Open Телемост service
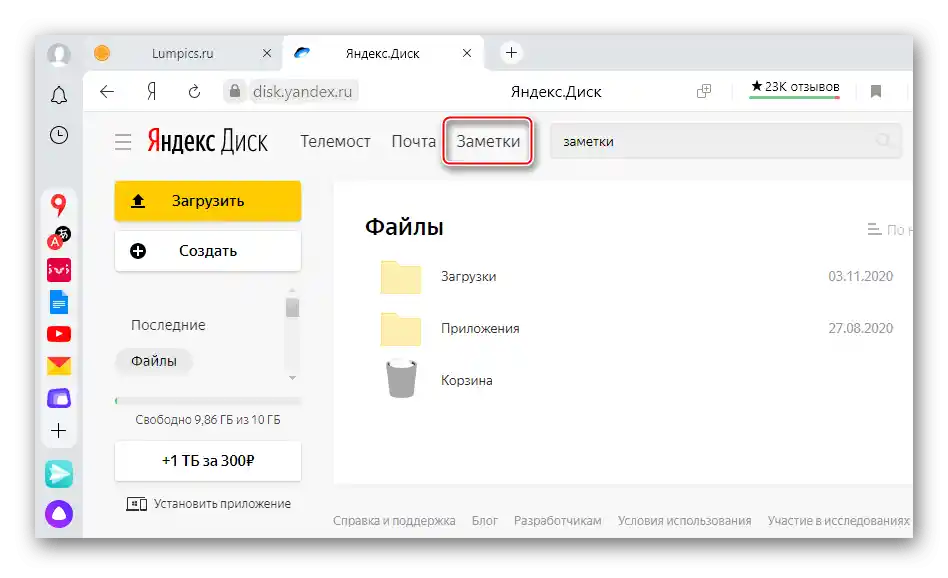The width and height of the screenshot is (948, 578). [335, 141]
